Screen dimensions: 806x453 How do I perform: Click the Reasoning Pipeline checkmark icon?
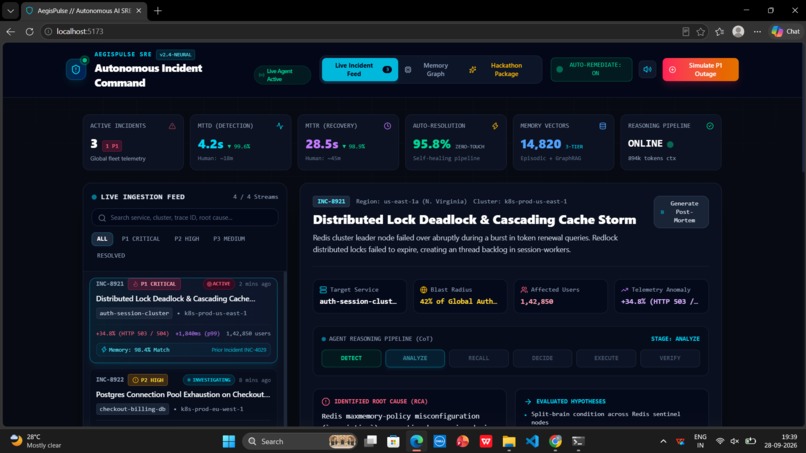(710, 126)
